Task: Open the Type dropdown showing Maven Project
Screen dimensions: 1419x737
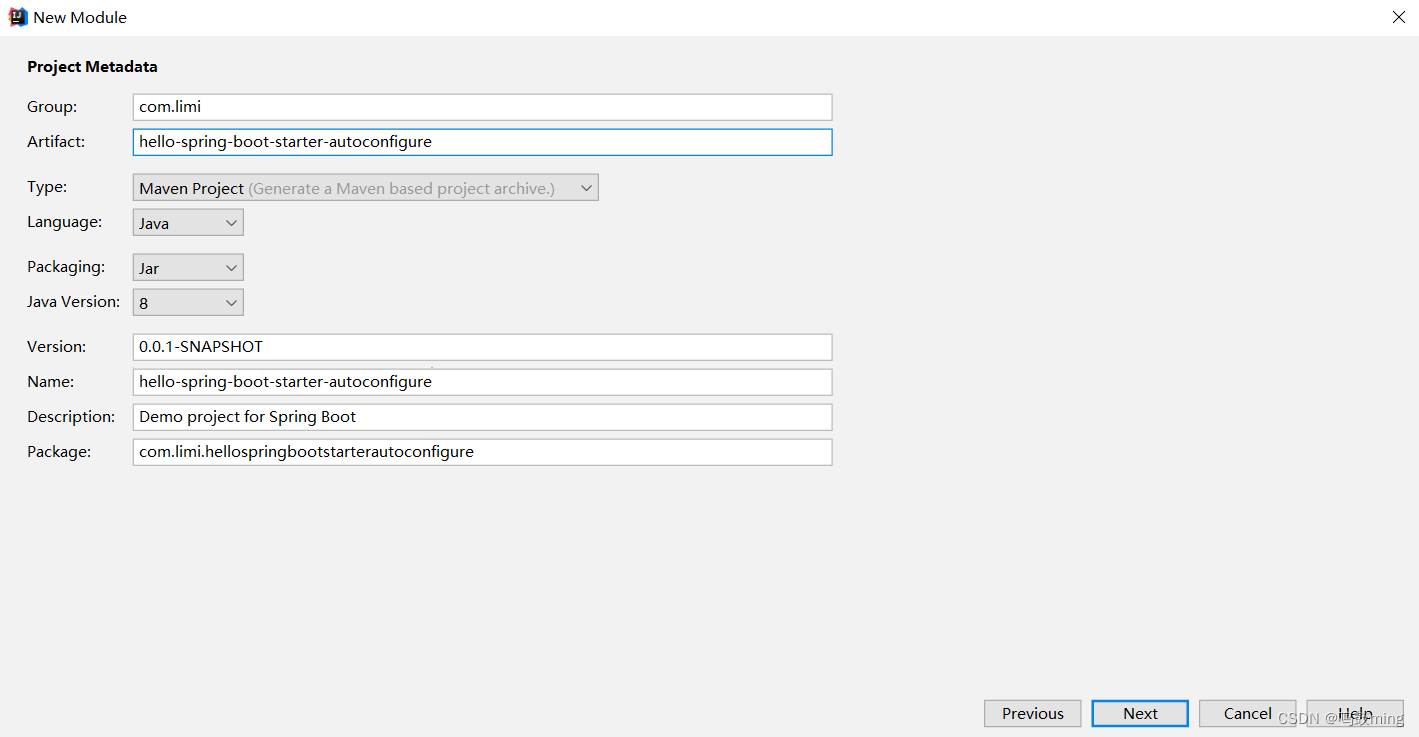Action: point(365,188)
